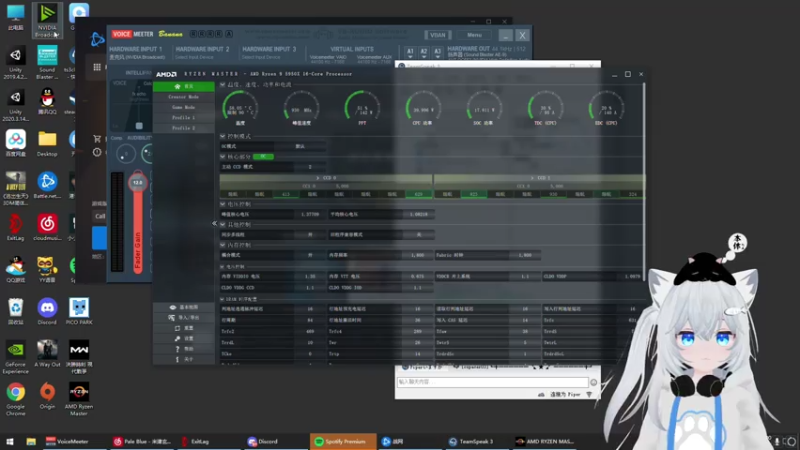Open Help in Ryzen Master sidebar
Image resolution: width=800 pixels, height=450 pixels.
pyautogui.click(x=184, y=349)
